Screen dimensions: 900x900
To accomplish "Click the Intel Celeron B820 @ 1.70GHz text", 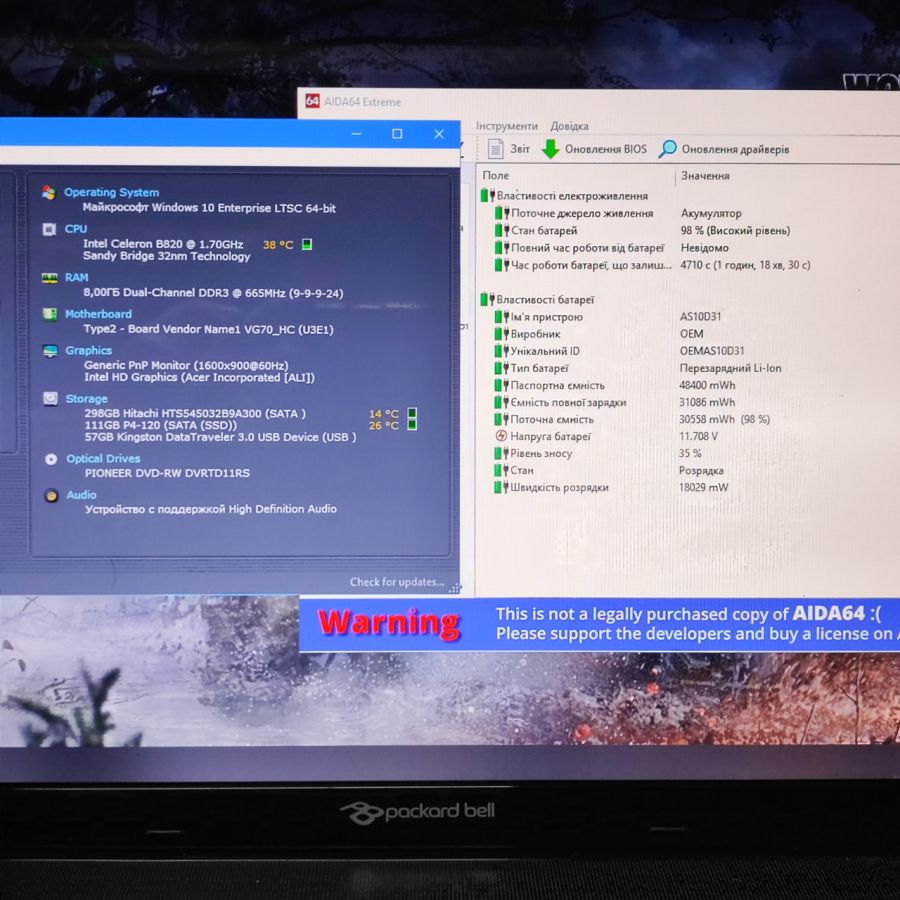I will [163, 244].
